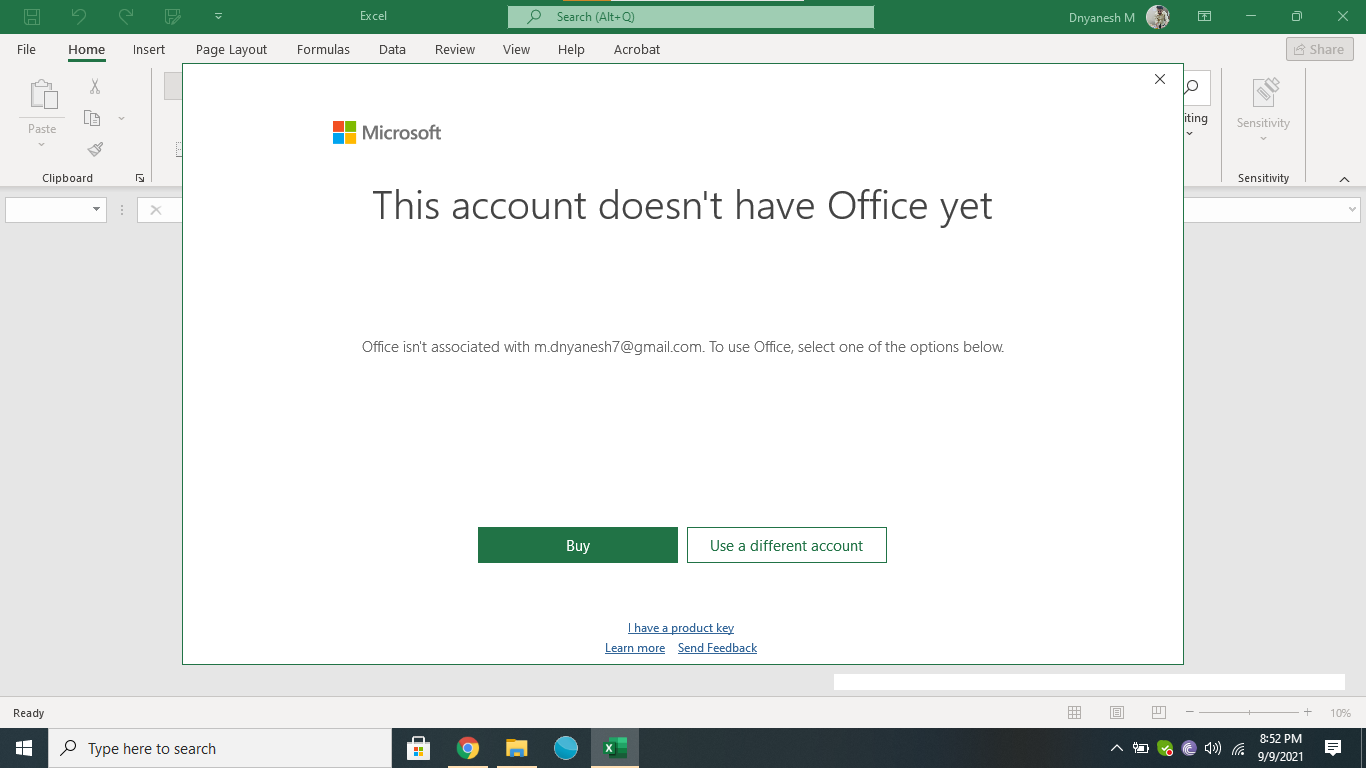Click the I have a product key link
This screenshot has width=1366, height=768.
click(681, 628)
